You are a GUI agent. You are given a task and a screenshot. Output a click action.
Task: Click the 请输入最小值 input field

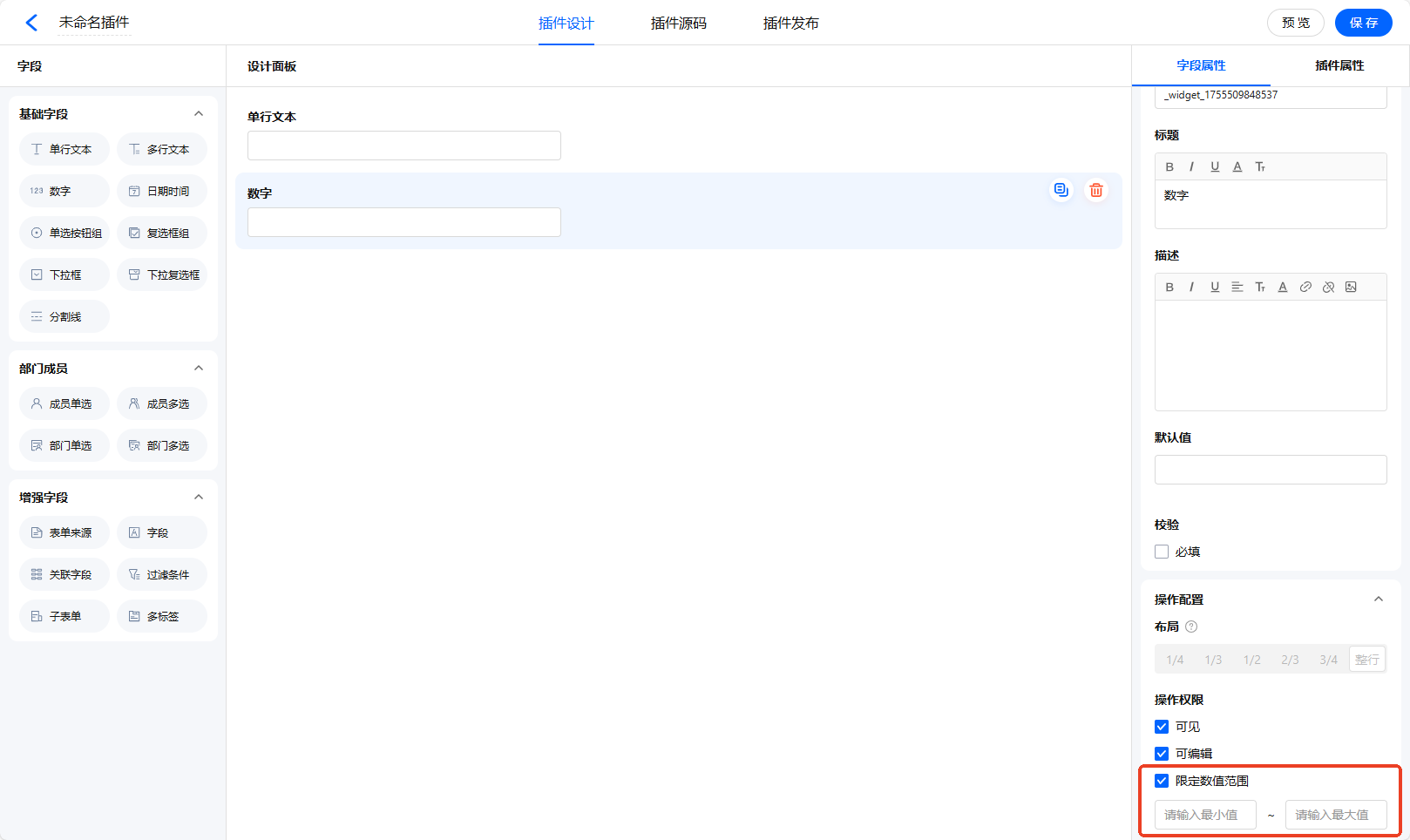tap(1205, 815)
